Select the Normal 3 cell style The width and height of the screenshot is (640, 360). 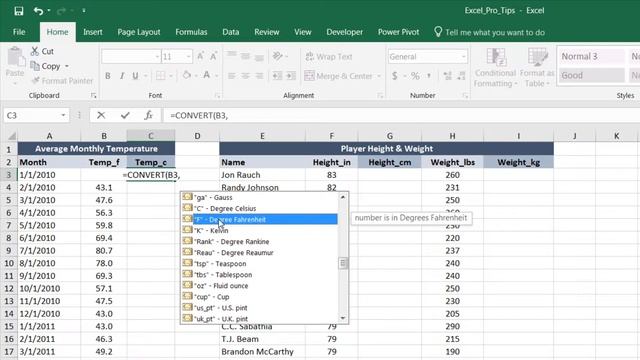coord(591,56)
